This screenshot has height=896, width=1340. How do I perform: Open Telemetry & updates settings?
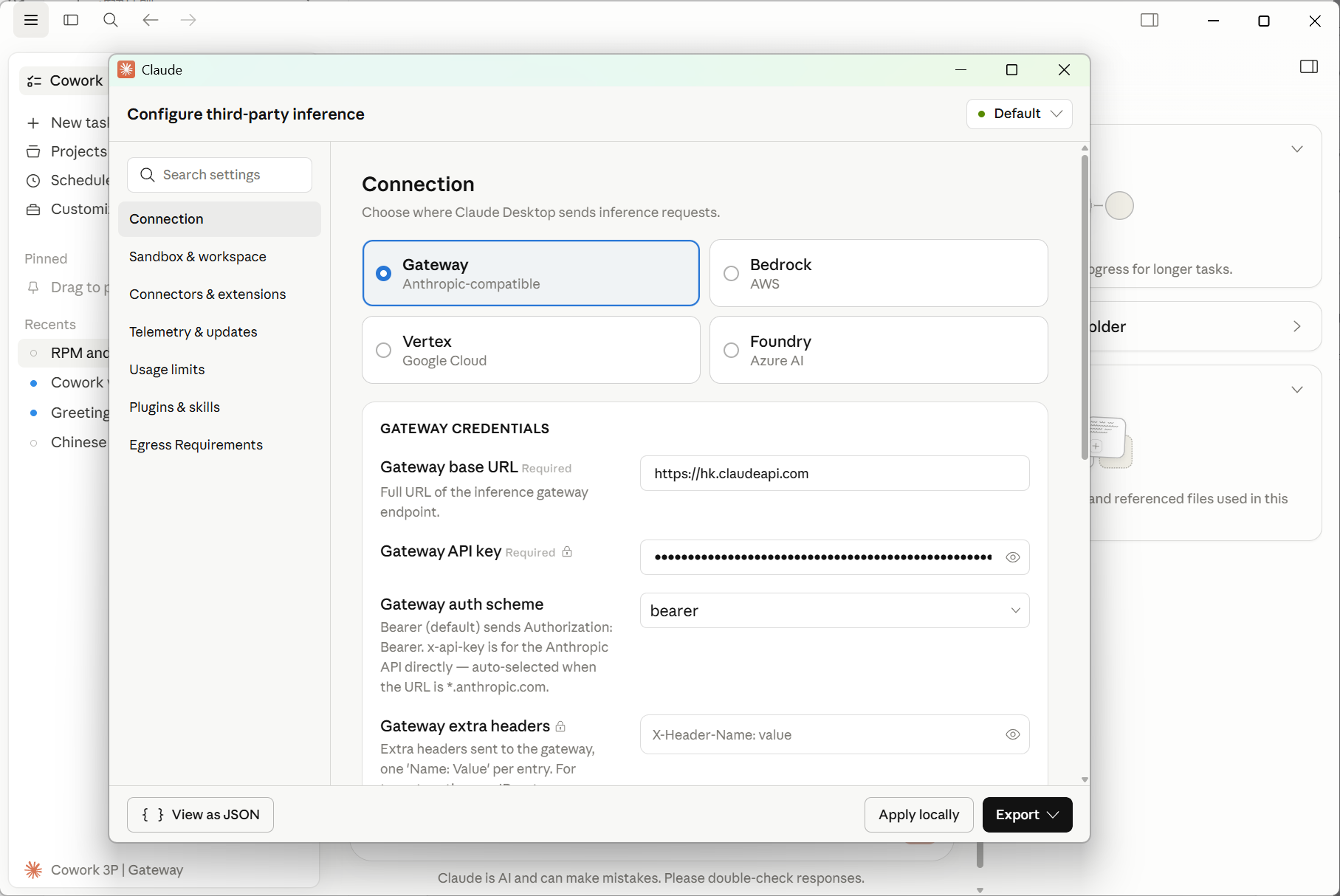pyautogui.click(x=219, y=332)
